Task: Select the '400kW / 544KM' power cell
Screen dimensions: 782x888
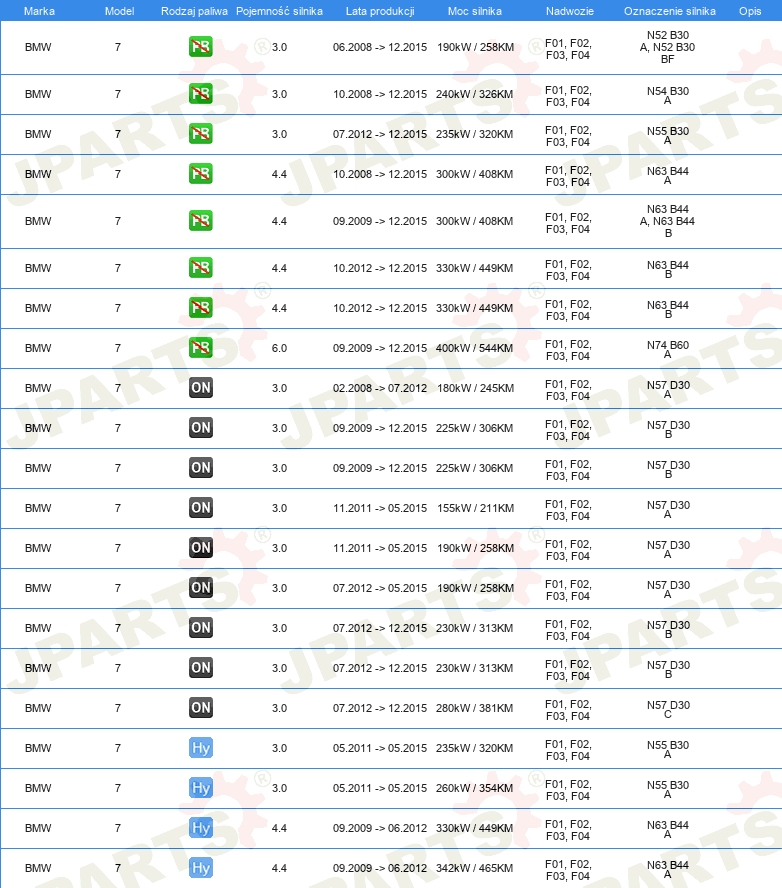Action: (x=475, y=348)
